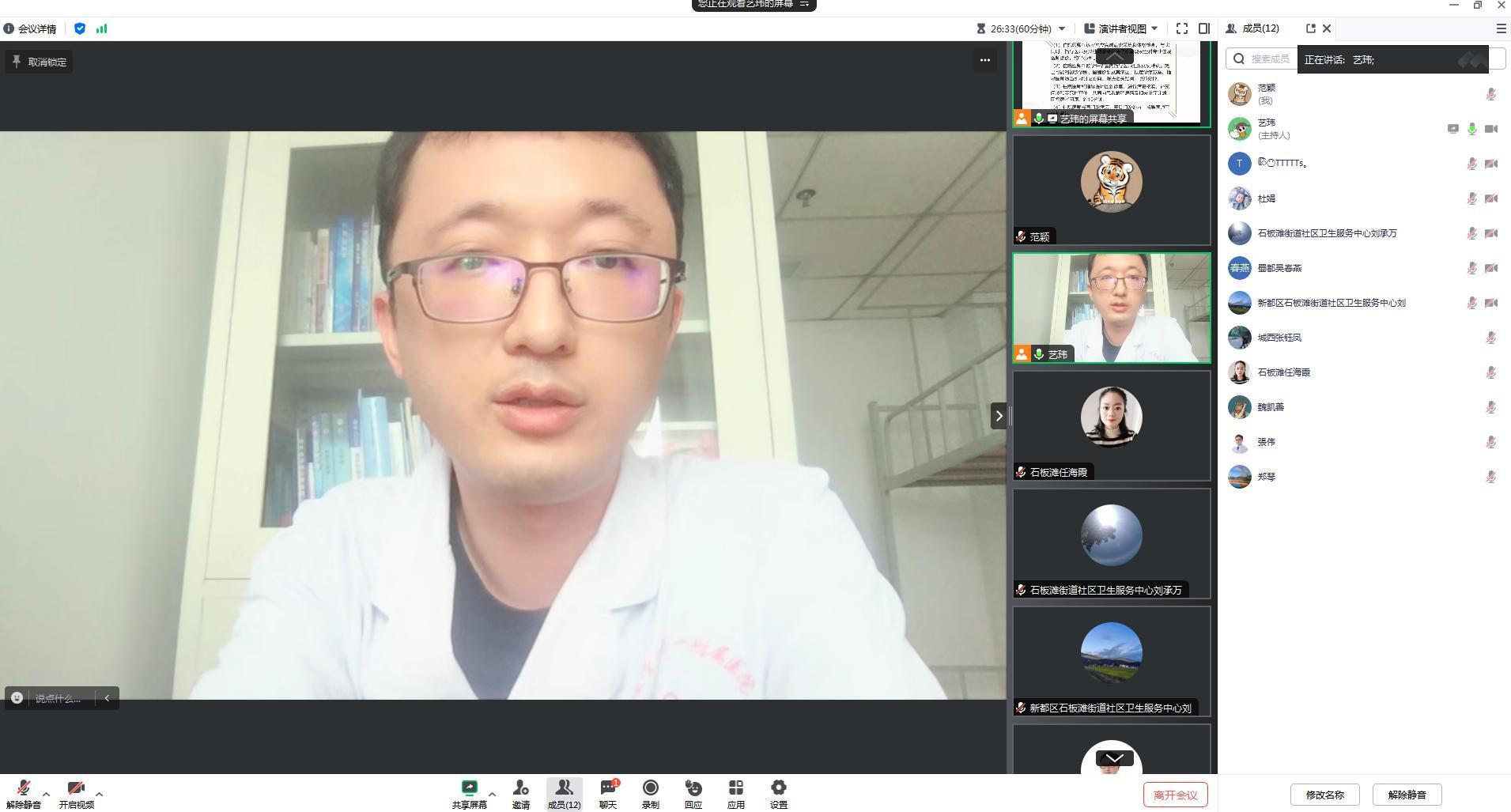Open main video three-dots menu
This screenshot has width=1511, height=812.
coord(984,60)
